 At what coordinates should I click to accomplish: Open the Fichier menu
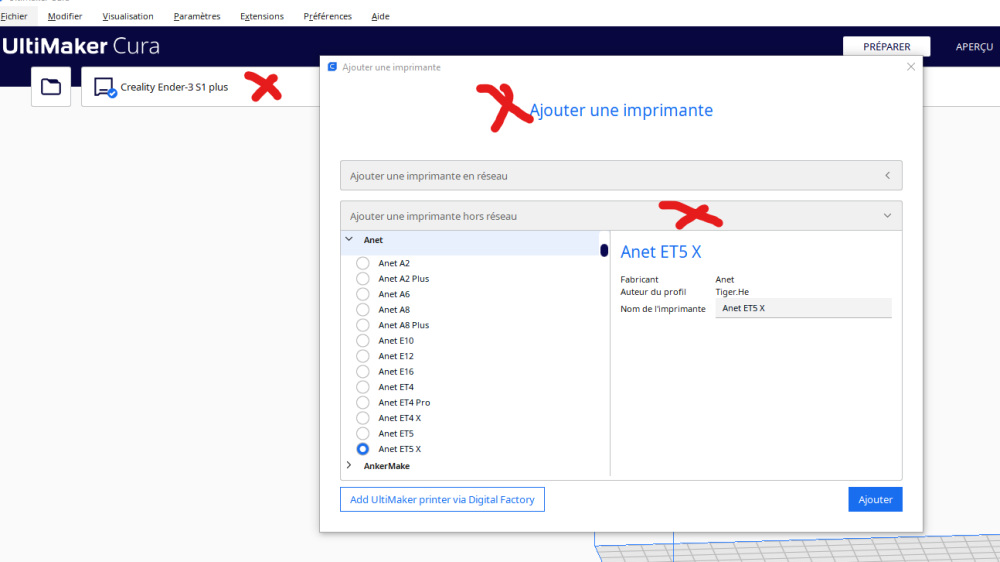(x=14, y=16)
